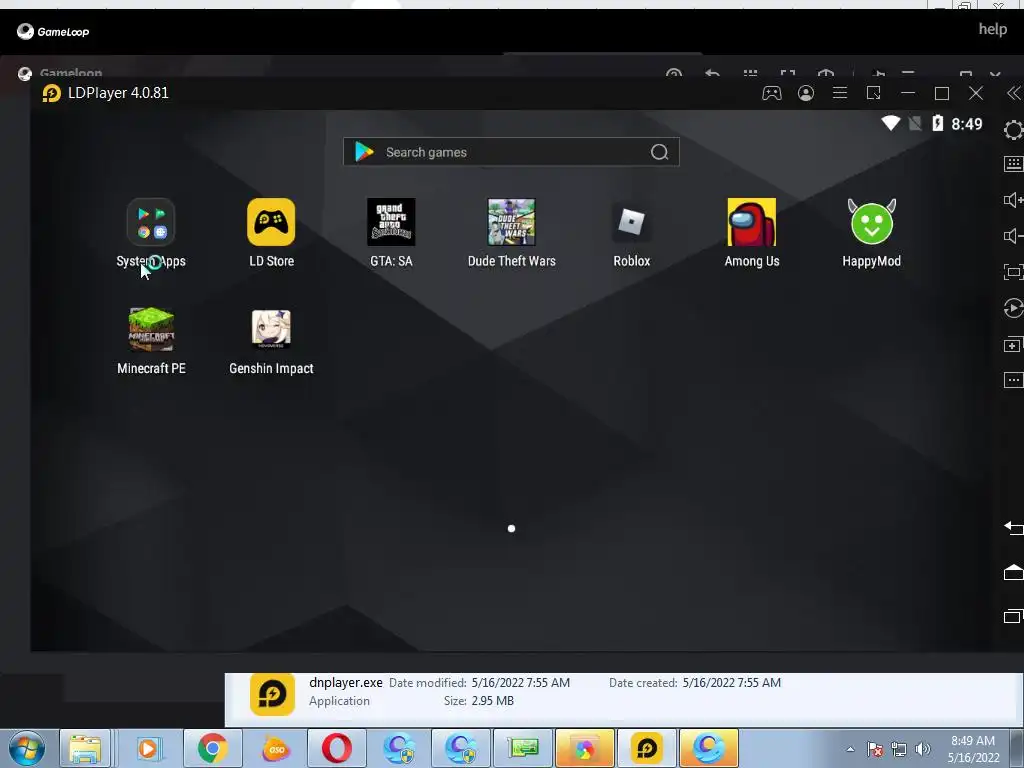The height and width of the screenshot is (768, 1024).
Task: Open the LDPlayer hamburger menu
Action: 840,93
